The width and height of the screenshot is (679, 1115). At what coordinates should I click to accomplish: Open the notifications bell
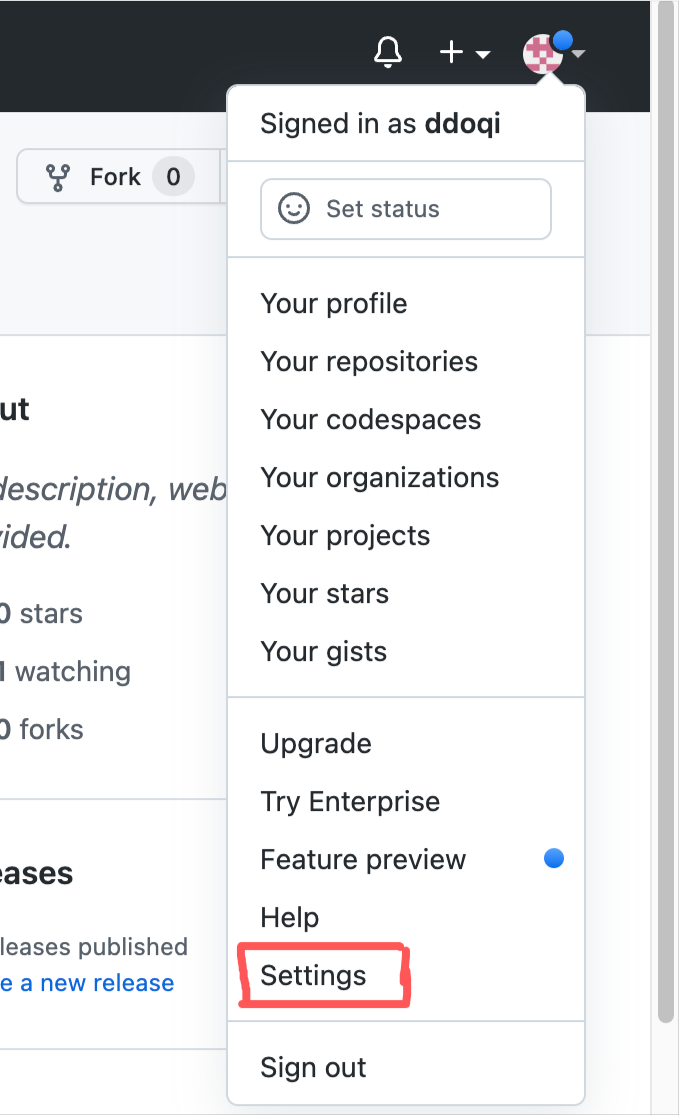click(x=387, y=52)
